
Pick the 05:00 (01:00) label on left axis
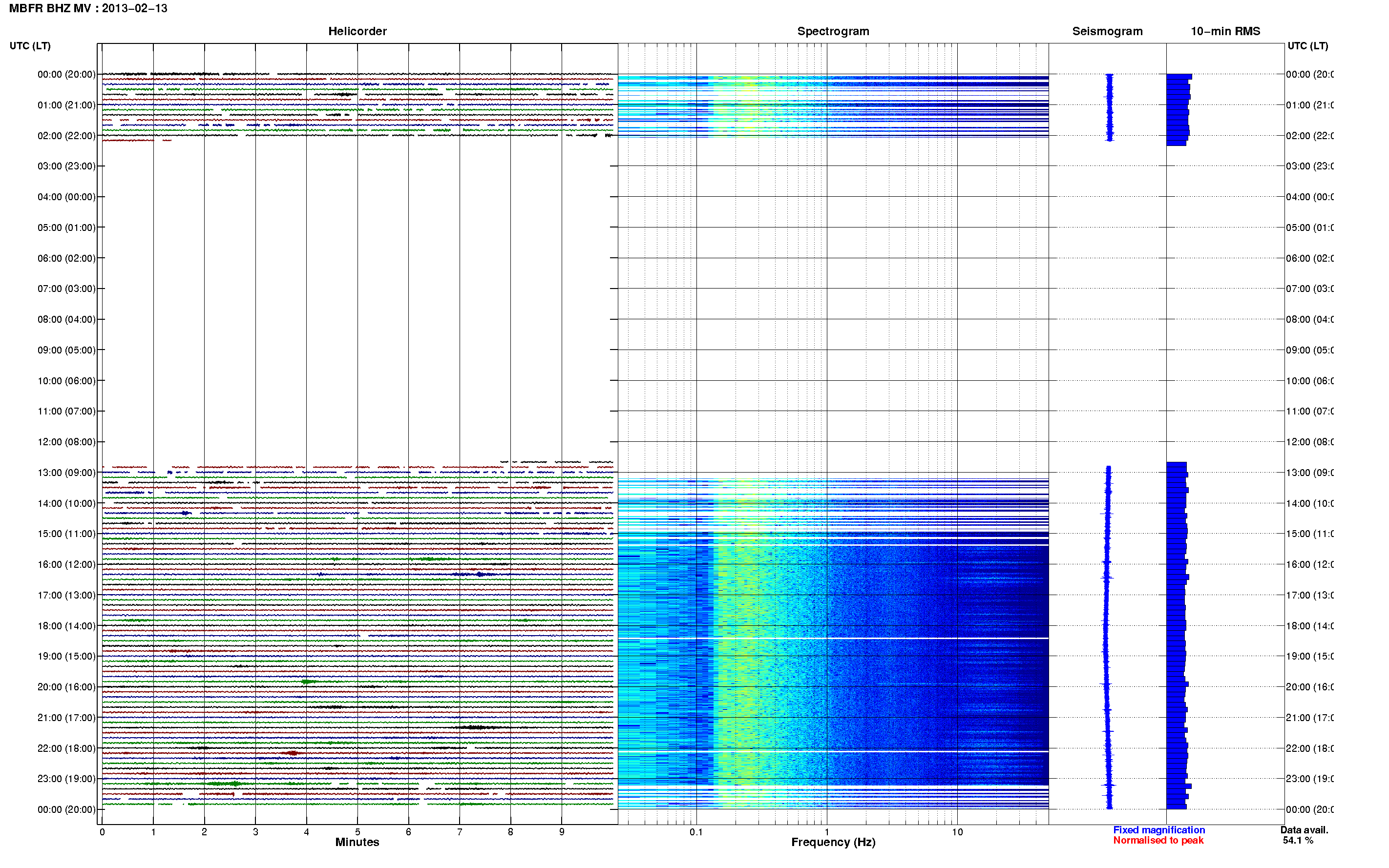tap(66, 228)
